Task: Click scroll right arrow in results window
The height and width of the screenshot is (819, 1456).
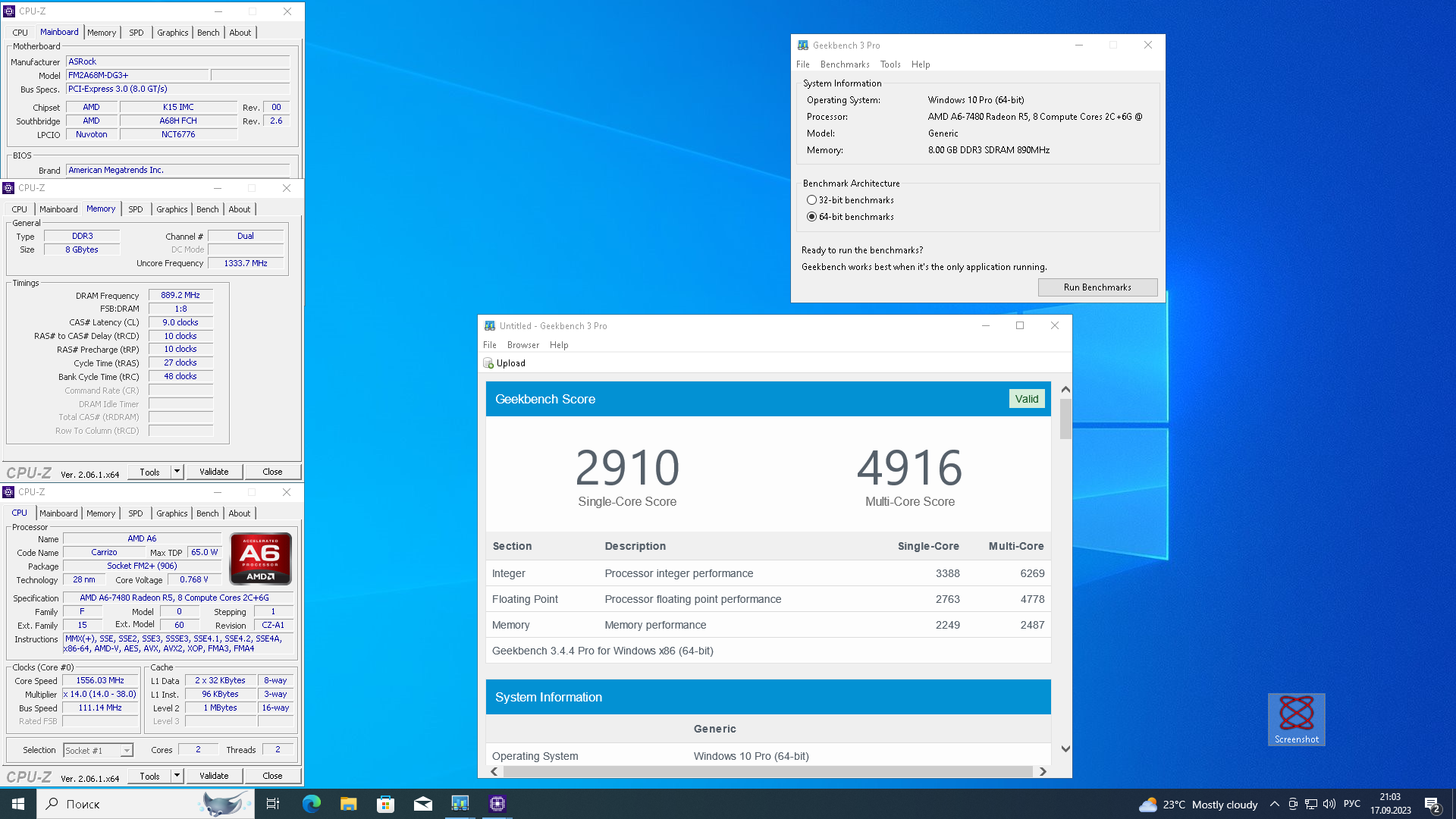Action: (1043, 771)
